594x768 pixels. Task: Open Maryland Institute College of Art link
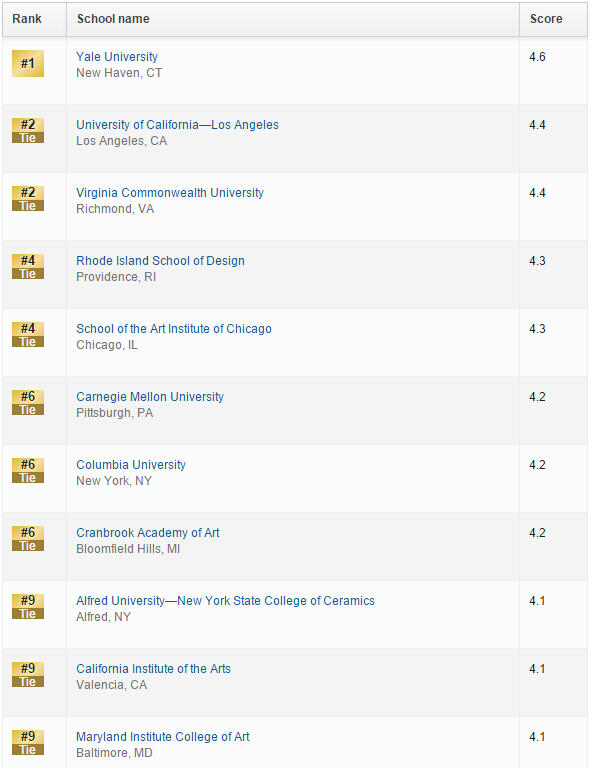tap(163, 737)
